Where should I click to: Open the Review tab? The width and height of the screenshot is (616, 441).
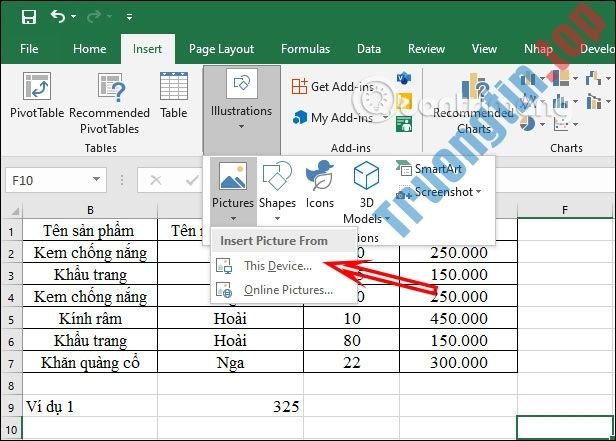click(426, 49)
